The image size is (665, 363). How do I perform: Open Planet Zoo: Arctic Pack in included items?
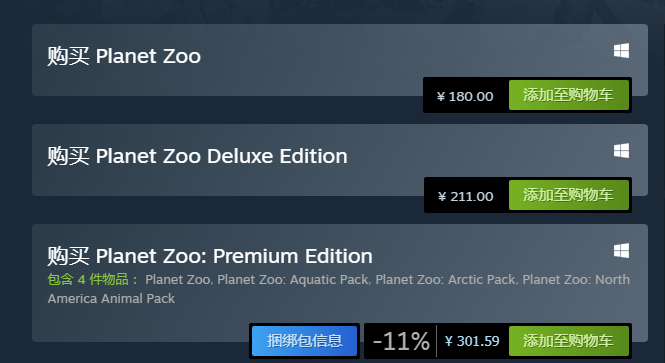446,280
